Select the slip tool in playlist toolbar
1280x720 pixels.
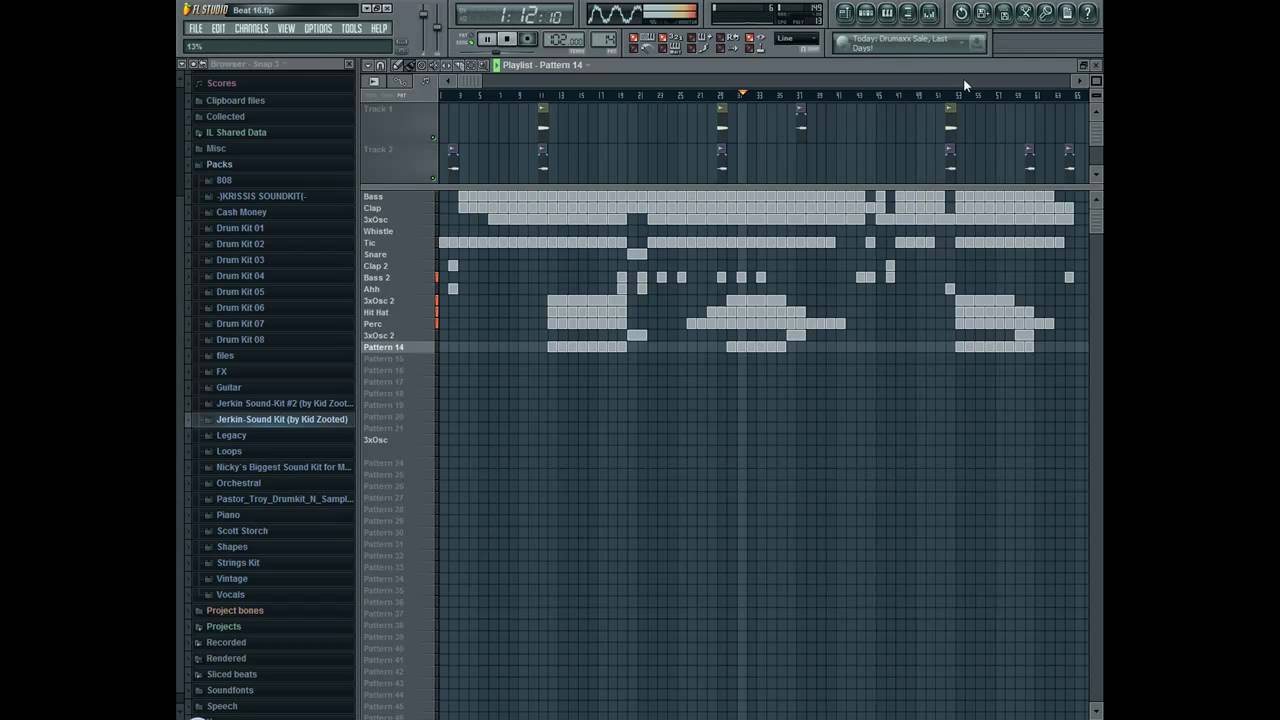(x=446, y=65)
